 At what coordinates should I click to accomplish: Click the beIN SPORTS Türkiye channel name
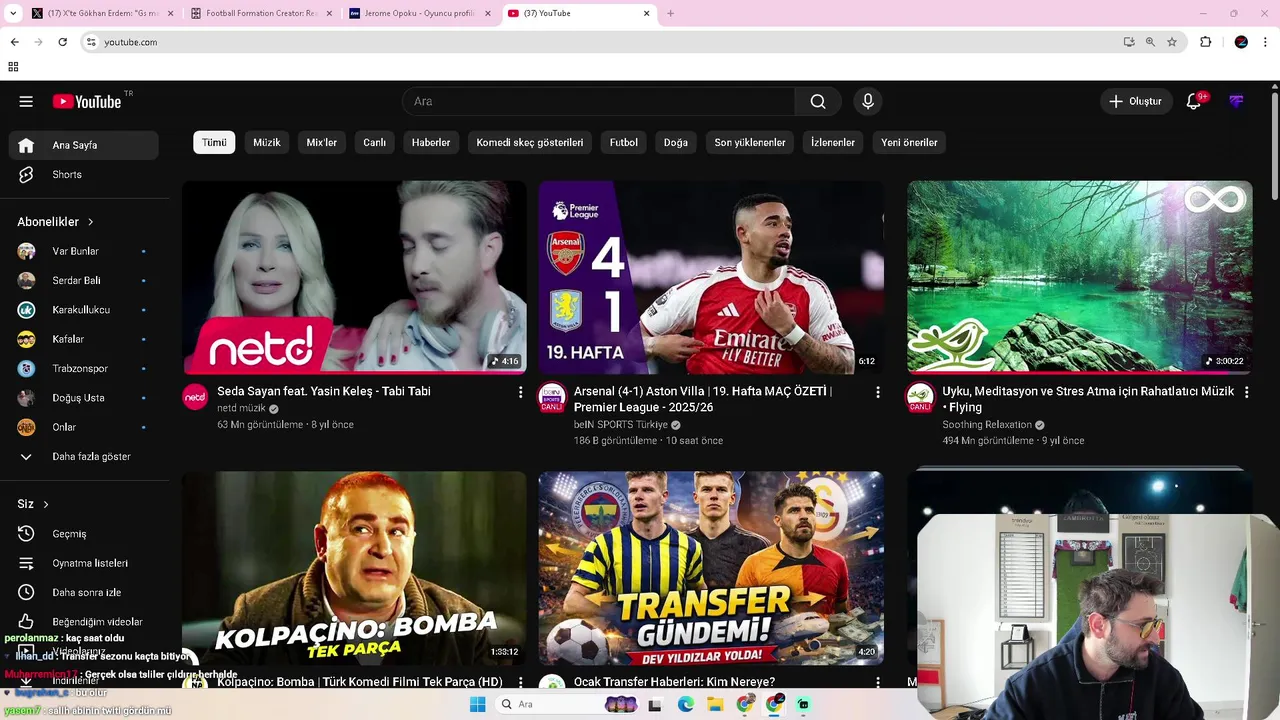620,425
